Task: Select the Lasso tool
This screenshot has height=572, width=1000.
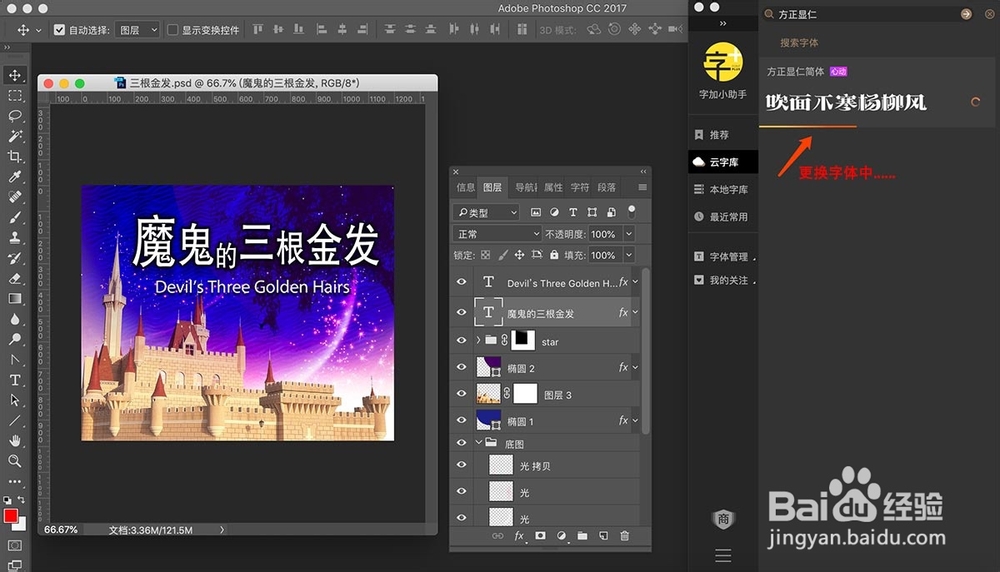Action: pos(15,116)
